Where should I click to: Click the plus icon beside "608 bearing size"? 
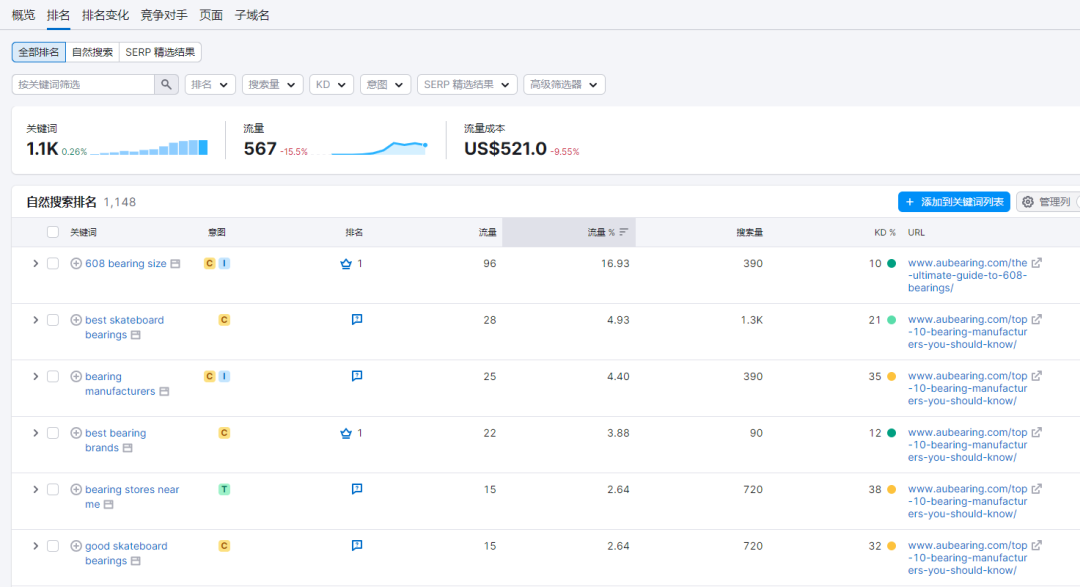76,263
